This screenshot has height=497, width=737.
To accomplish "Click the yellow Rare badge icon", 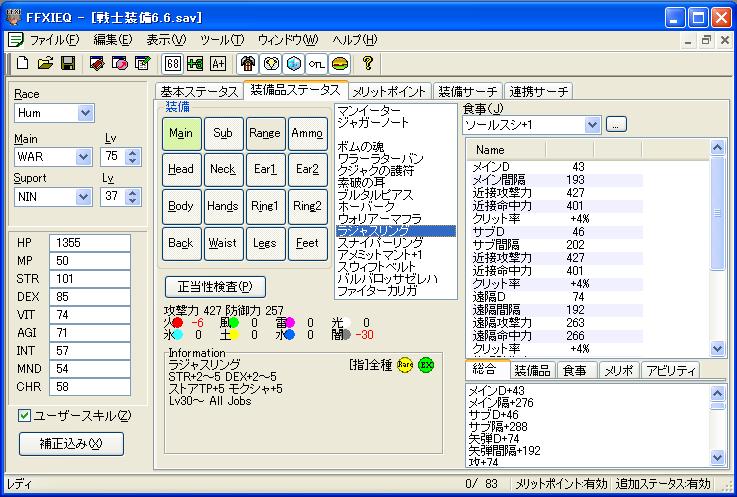I will coord(405,365).
